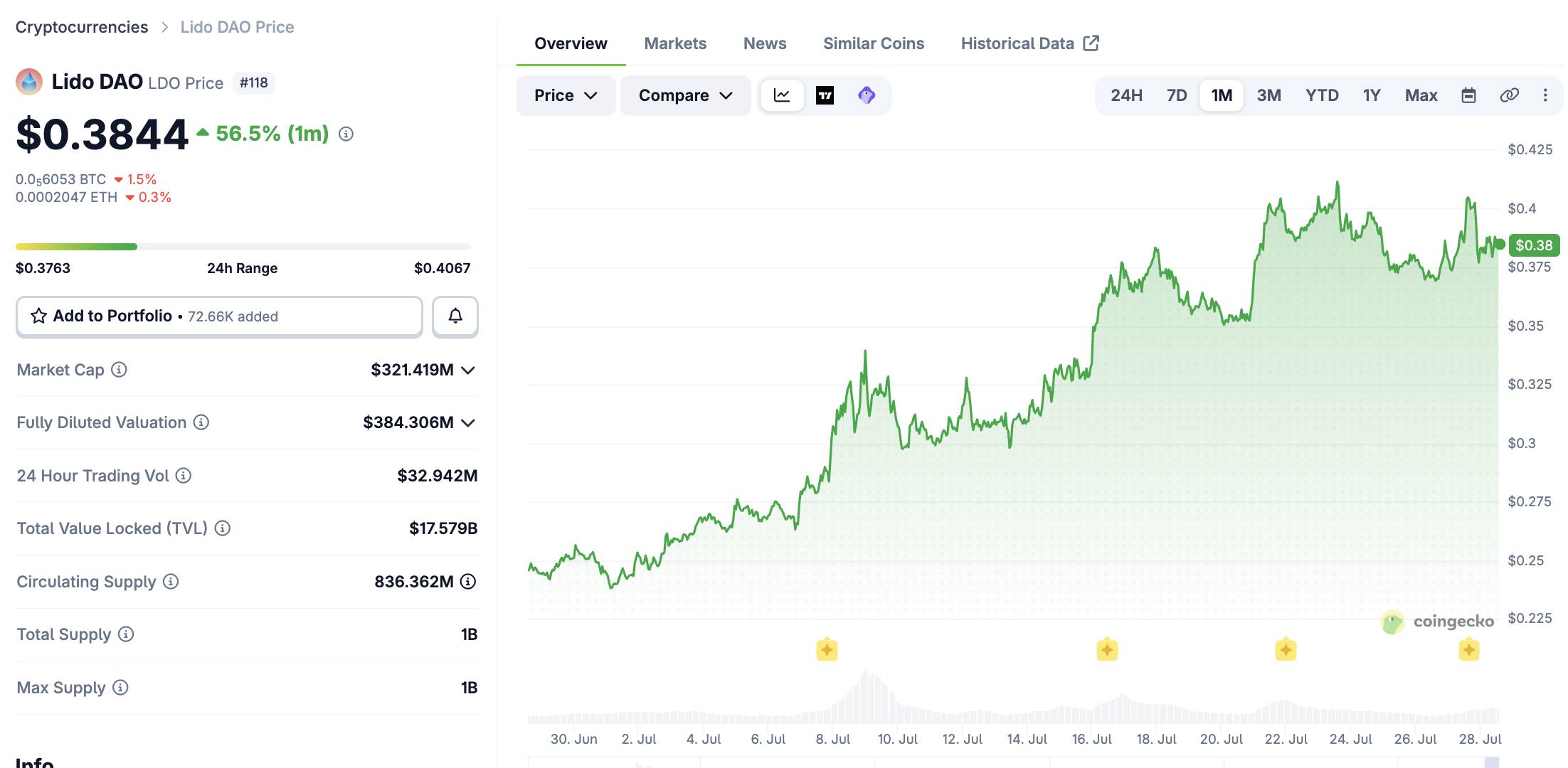Click the $0.4067 24h high value
This screenshot has height=768, width=1568.
(442, 268)
